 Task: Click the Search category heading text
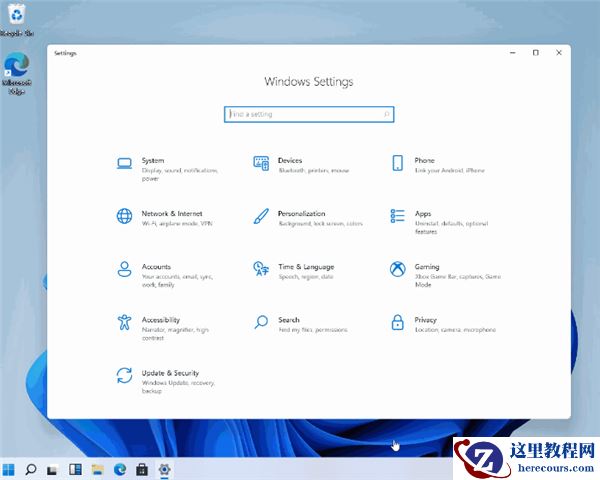[x=289, y=320]
